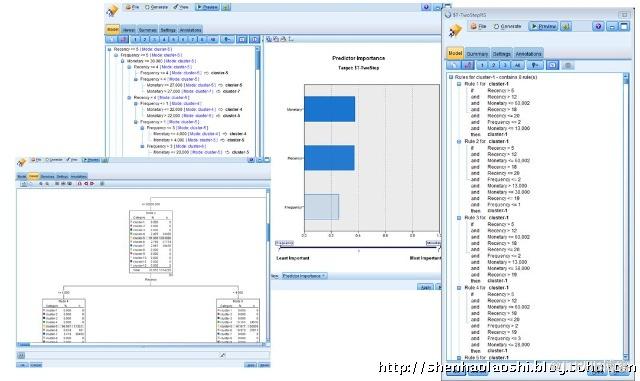Image resolution: width=640 pixels, height=381 pixels.
Task: Open Annotations tab in top tree-model window
Action: coord(190,30)
